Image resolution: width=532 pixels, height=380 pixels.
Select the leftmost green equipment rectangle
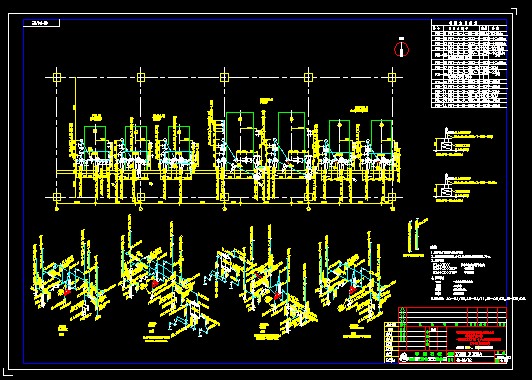(95, 143)
